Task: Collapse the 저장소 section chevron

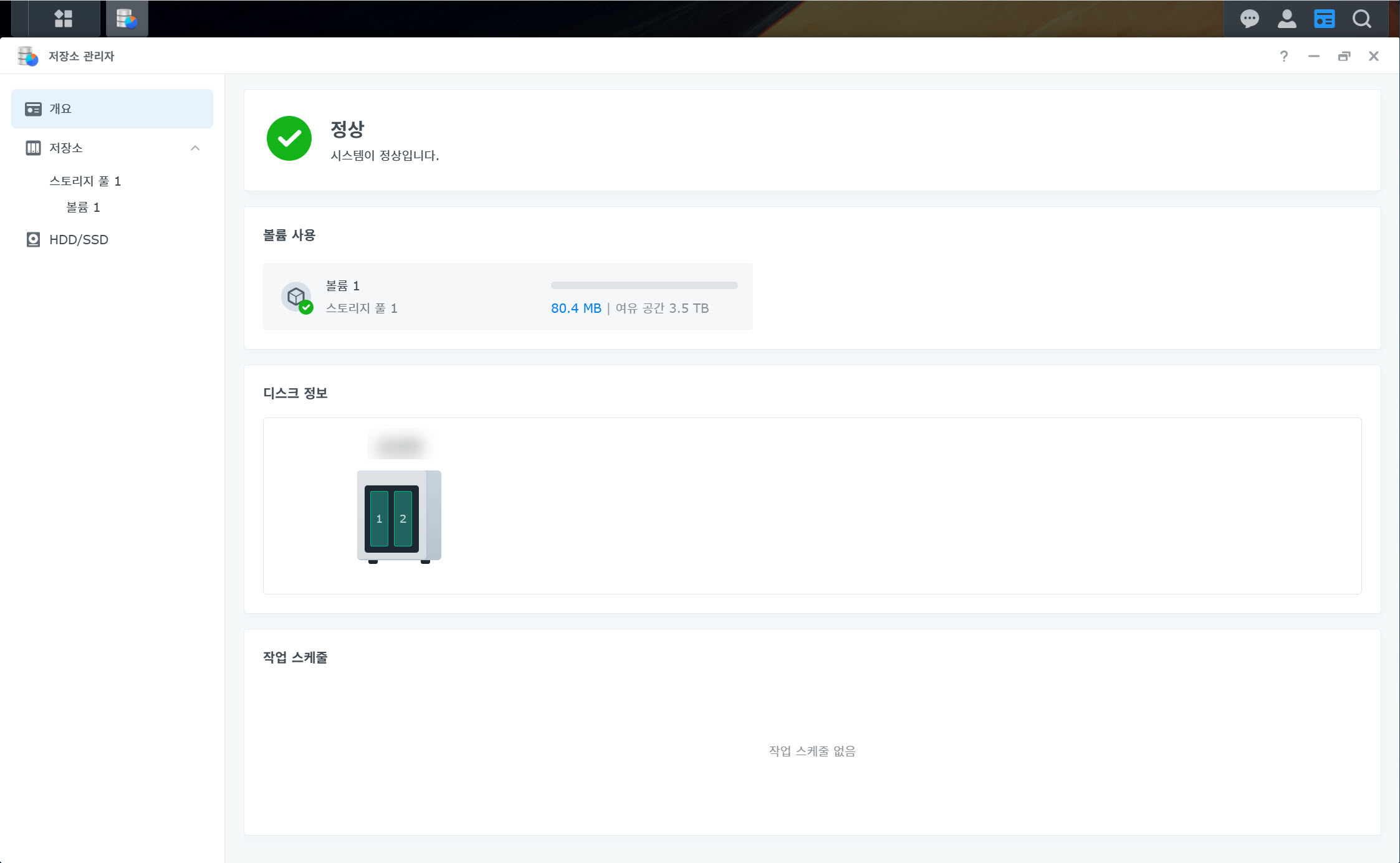Action: click(x=195, y=148)
